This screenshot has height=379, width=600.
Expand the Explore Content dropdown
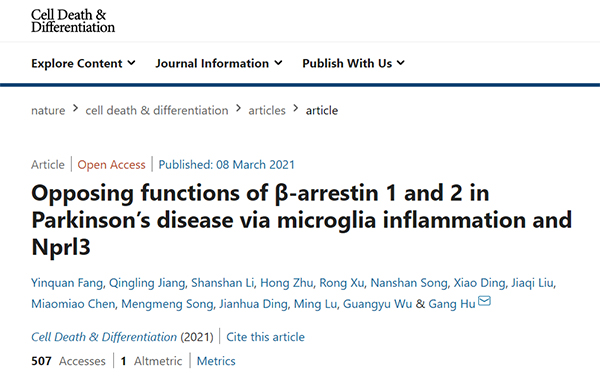point(83,63)
